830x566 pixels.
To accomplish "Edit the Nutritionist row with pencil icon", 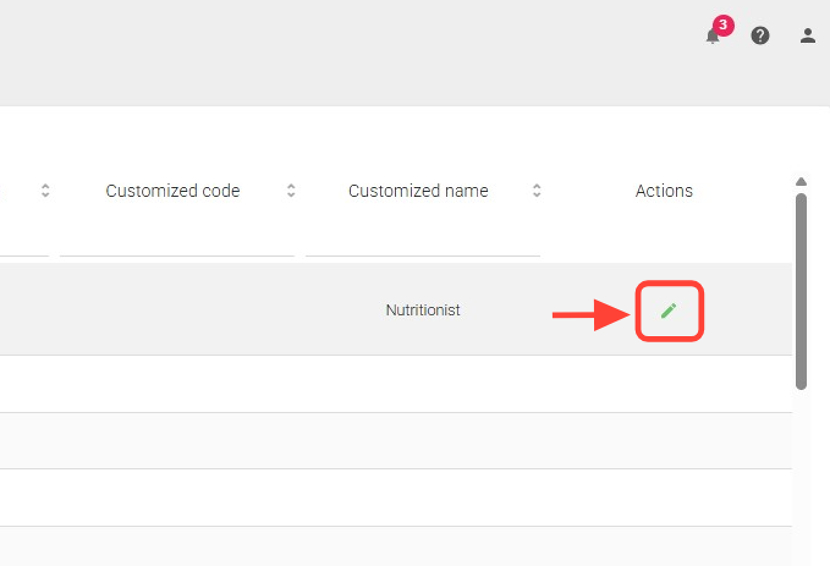I will (x=669, y=311).
